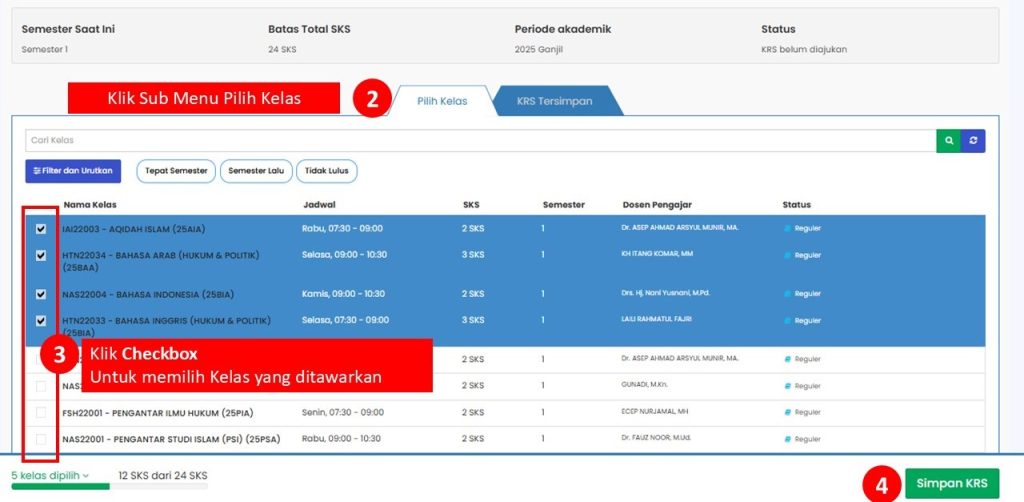Click Reguler status icon for Aqidah Islam
Image resolution: width=1024 pixels, height=502 pixels.
[787, 229]
